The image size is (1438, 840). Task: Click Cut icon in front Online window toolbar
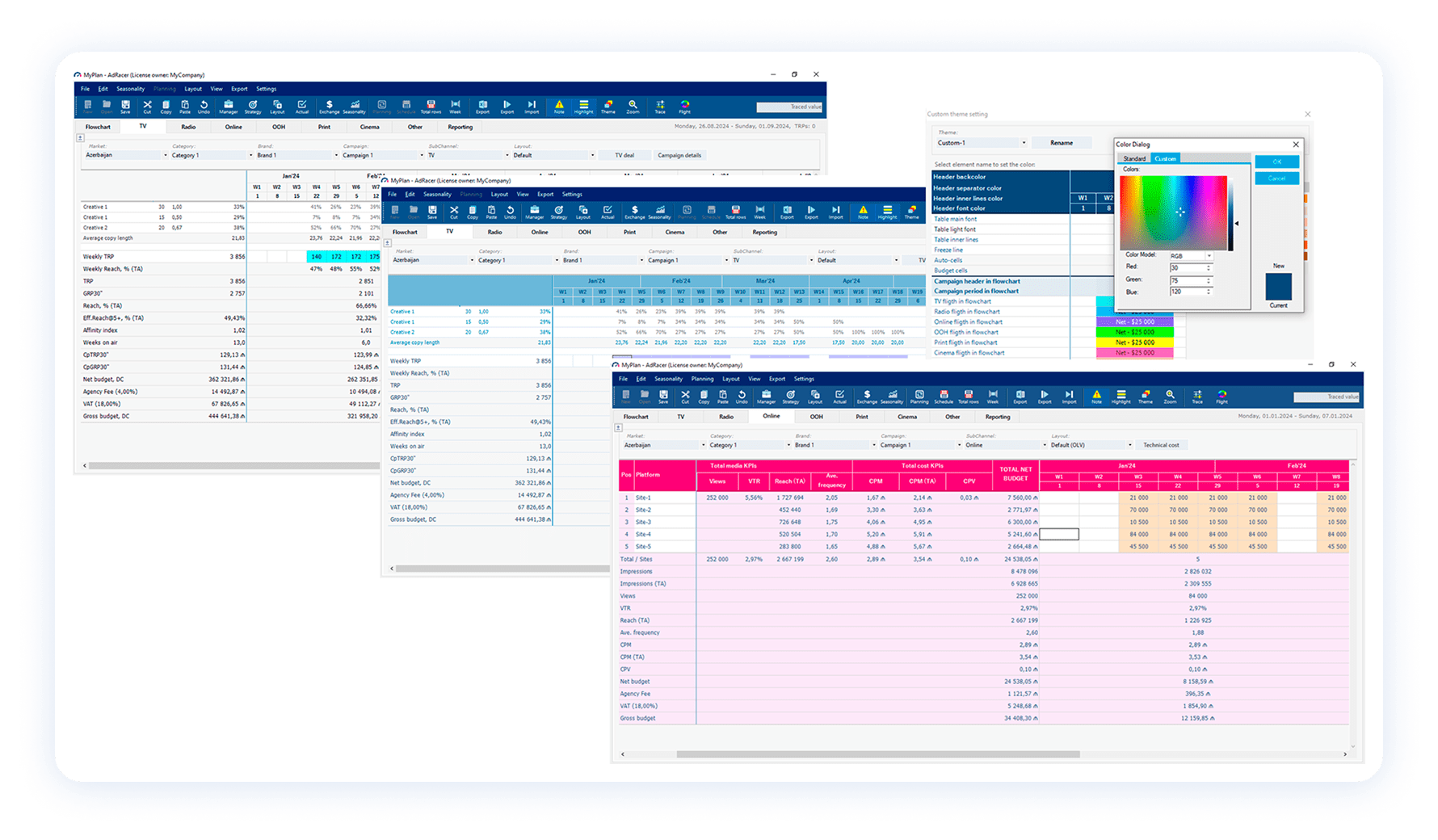point(685,396)
